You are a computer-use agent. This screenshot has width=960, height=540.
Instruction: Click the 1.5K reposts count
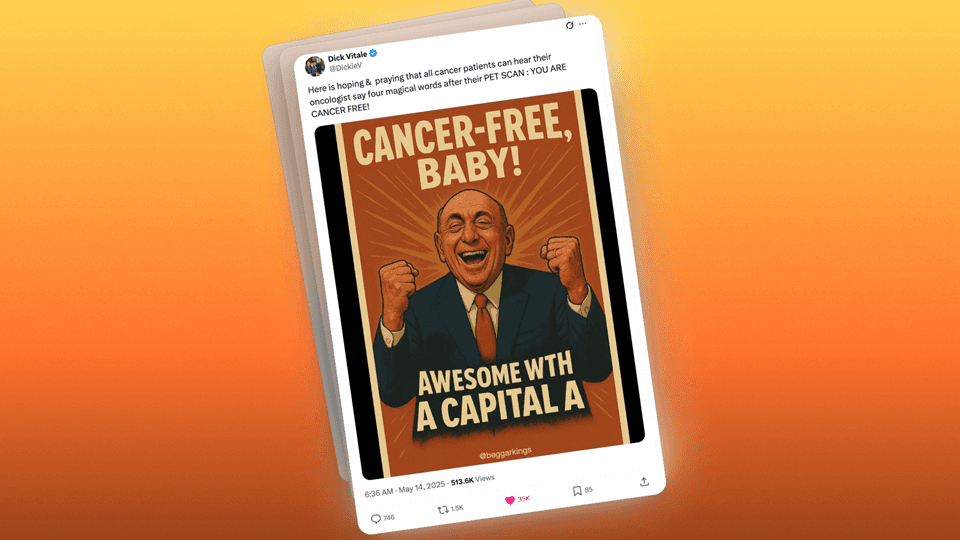pyautogui.click(x=457, y=508)
